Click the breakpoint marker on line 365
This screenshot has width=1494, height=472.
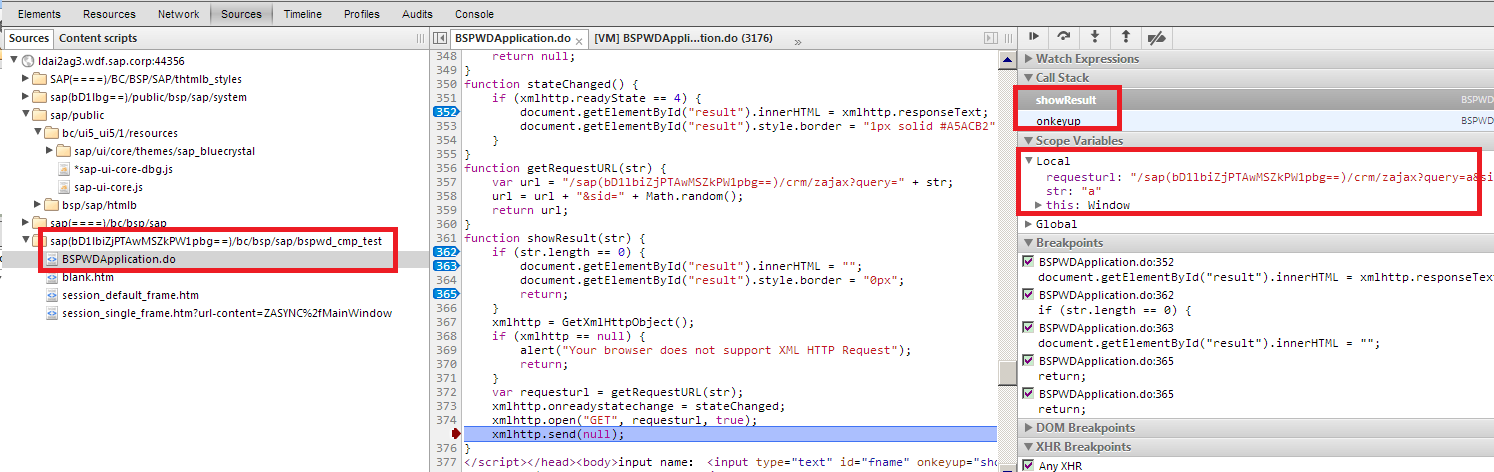446,294
